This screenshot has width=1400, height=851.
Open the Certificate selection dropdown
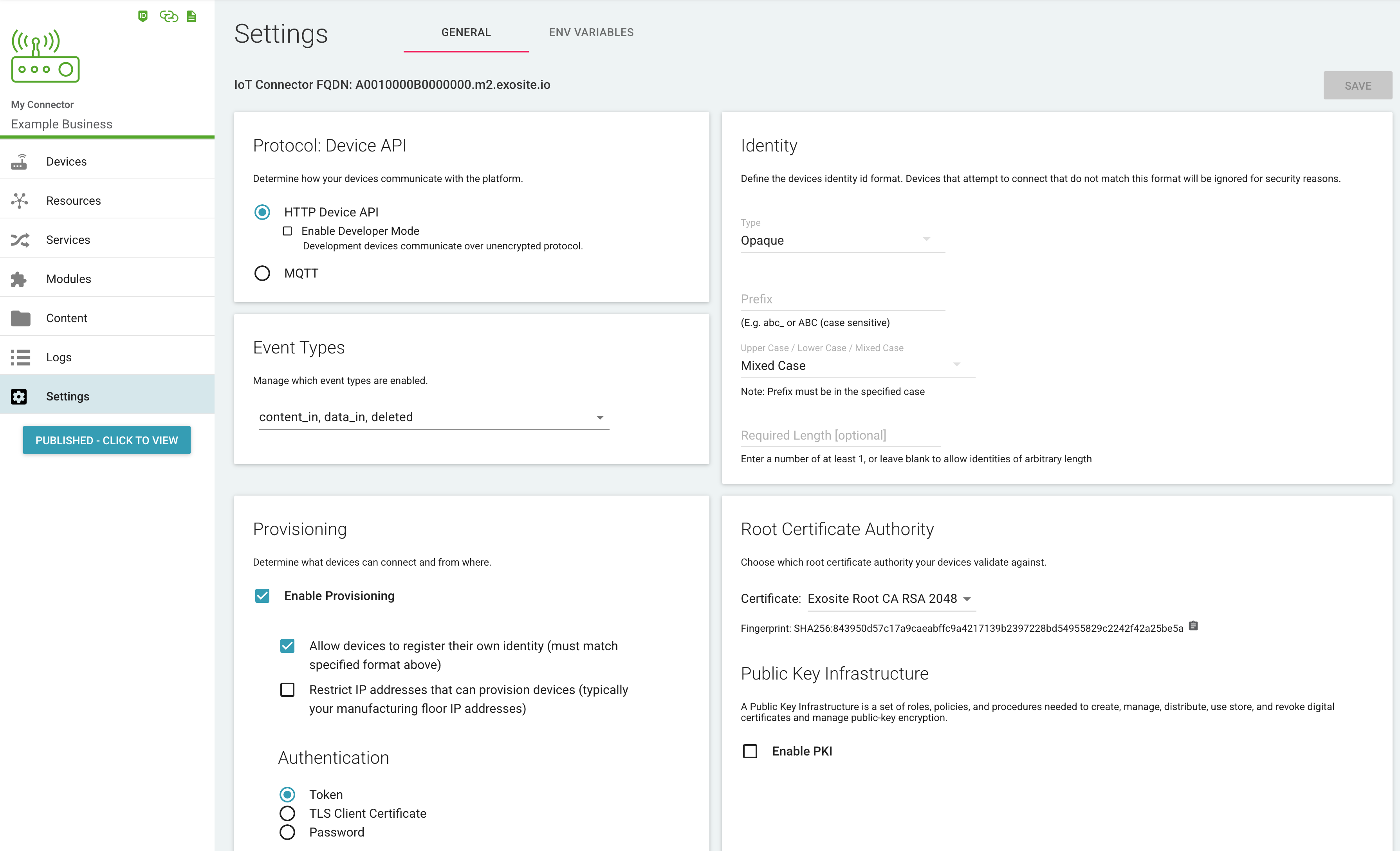968,598
